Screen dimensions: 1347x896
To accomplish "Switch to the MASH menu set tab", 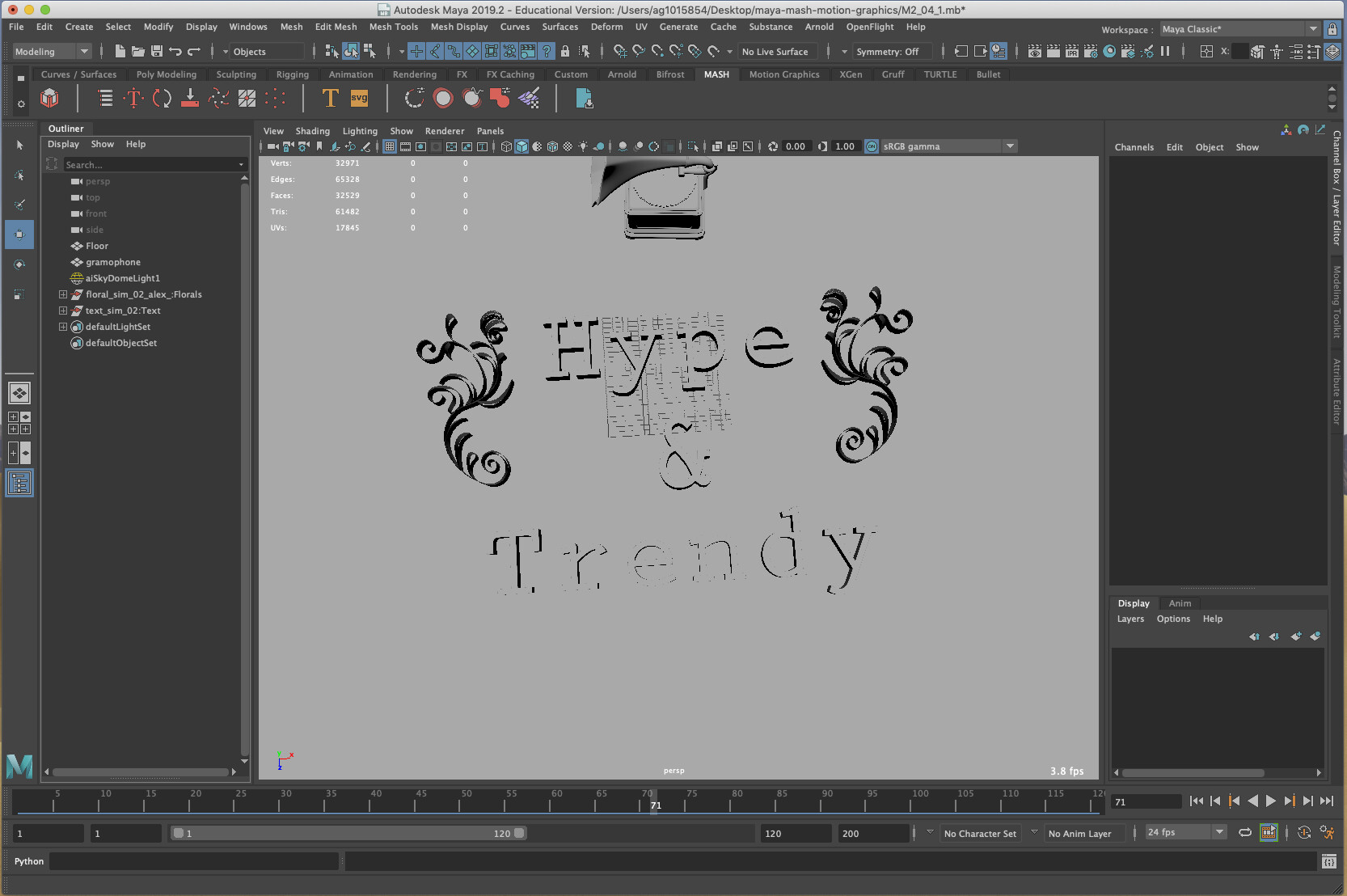I will (x=716, y=74).
